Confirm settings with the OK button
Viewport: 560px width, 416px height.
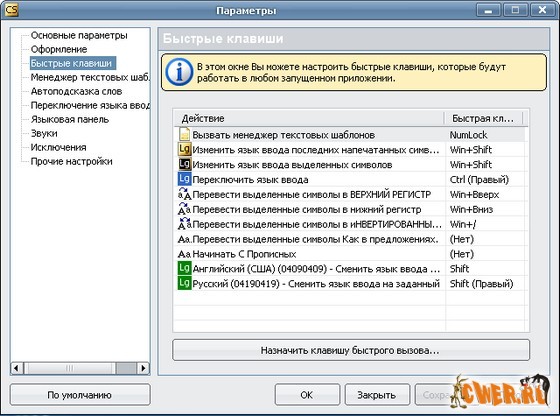[307, 395]
